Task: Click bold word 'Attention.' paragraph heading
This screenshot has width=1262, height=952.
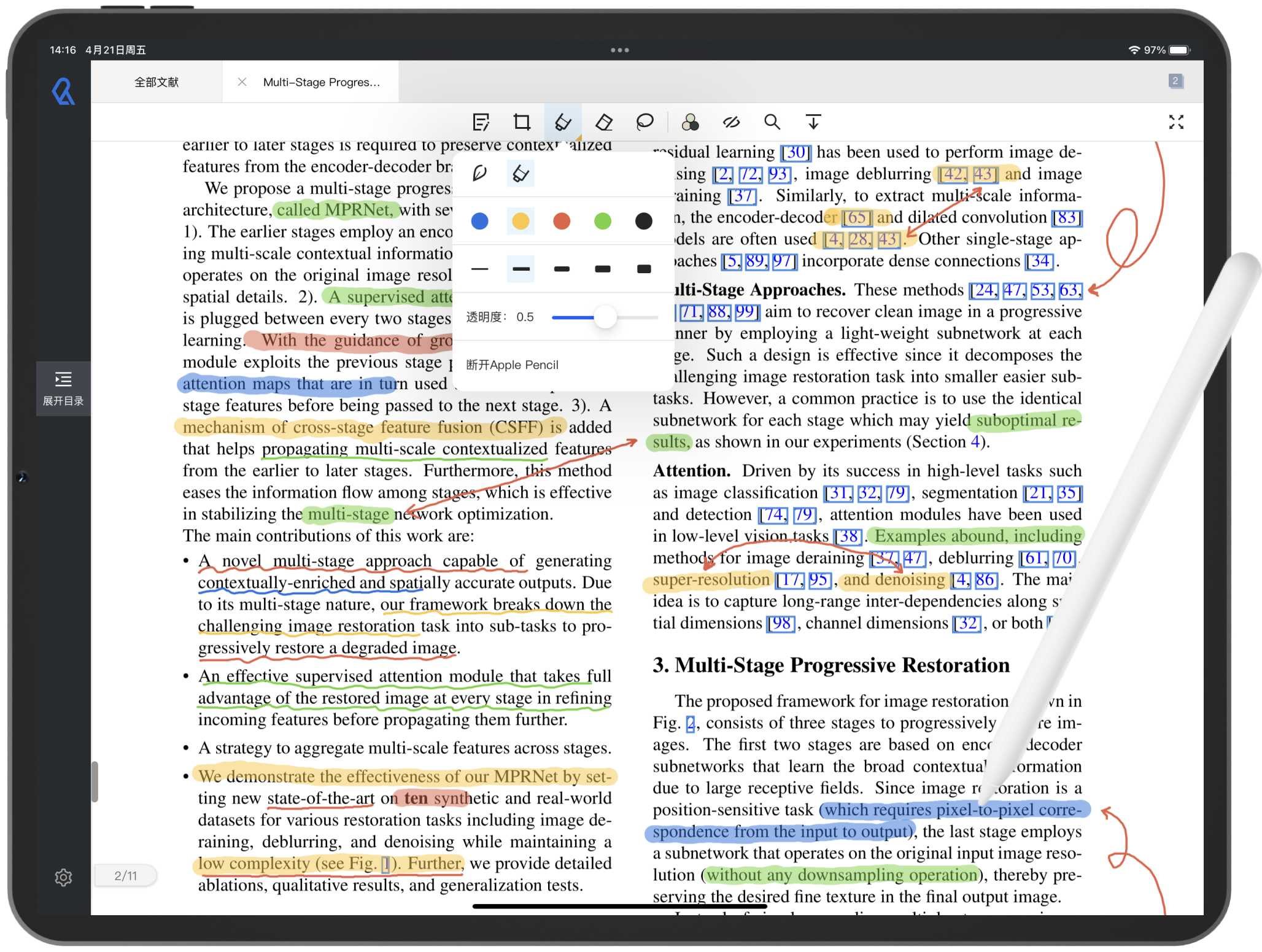Action: 692,471
